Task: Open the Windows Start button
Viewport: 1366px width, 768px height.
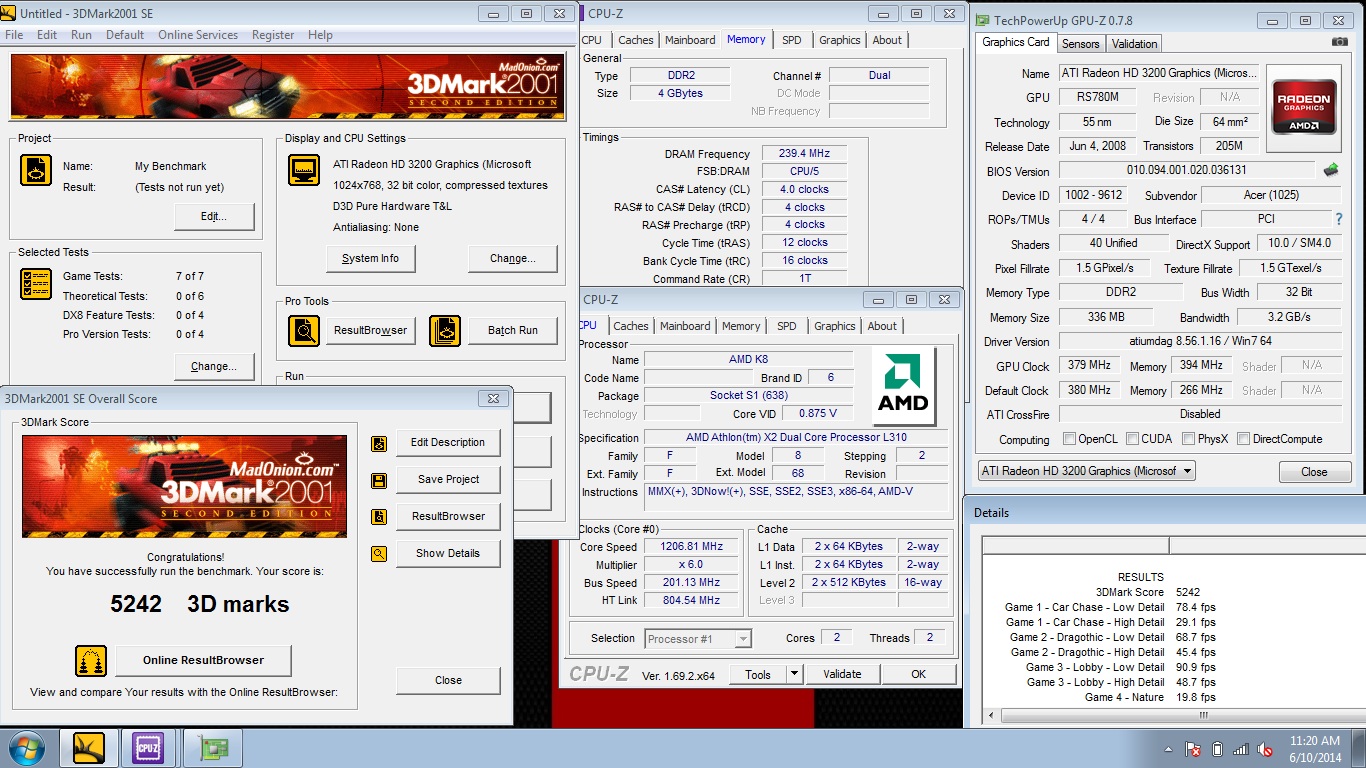Action: (25, 748)
